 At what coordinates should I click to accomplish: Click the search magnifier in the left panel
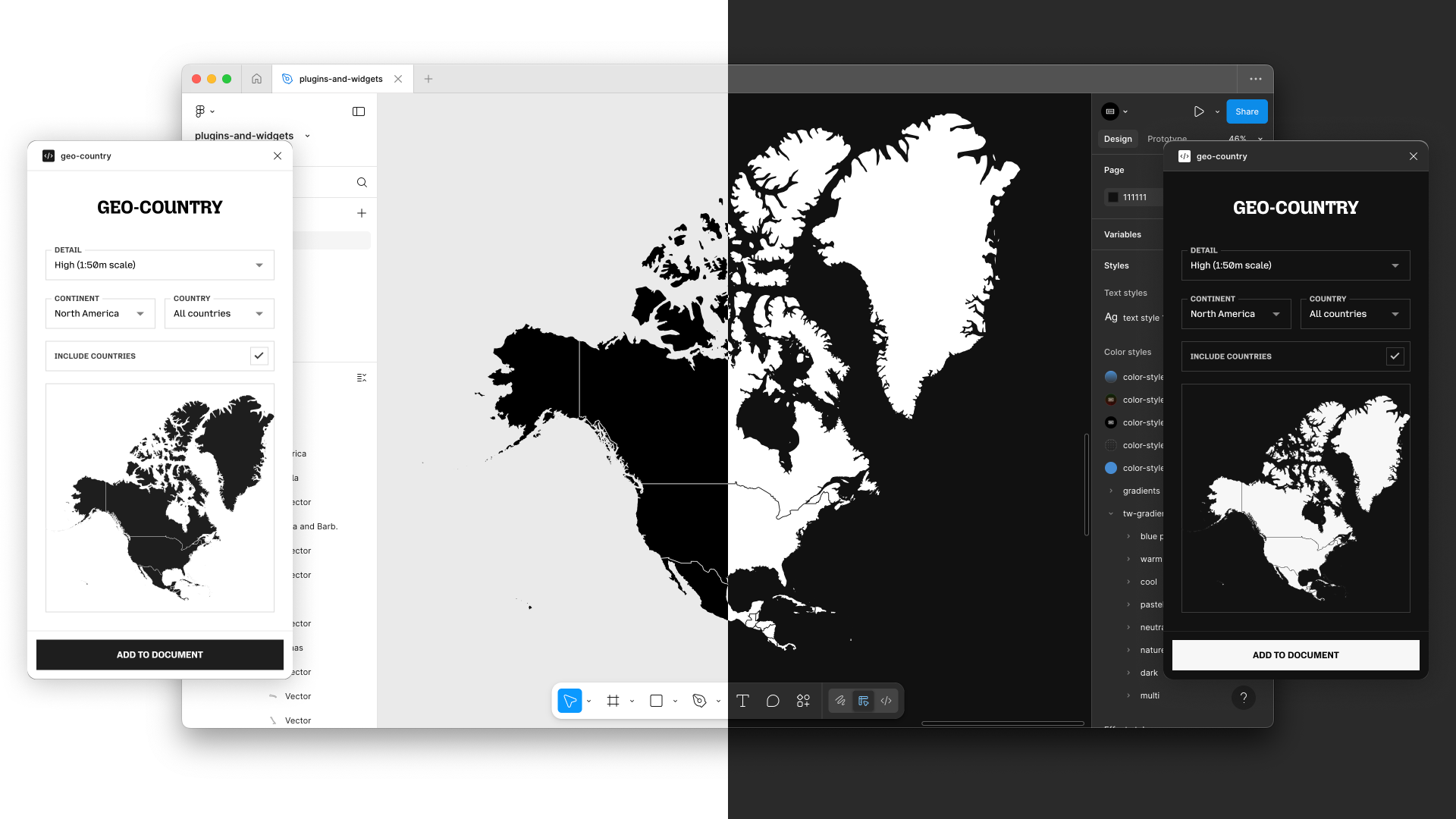362,182
